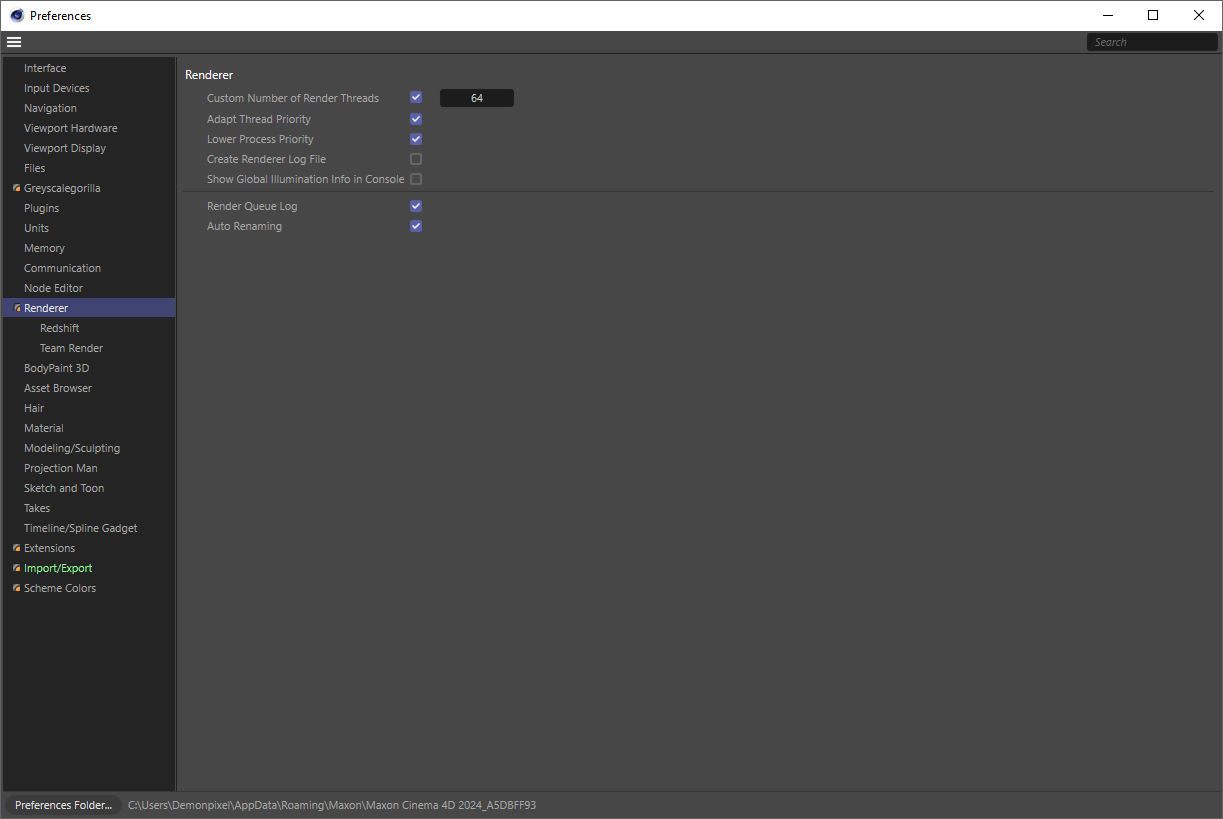
Task: Expand the Scheme Colors category icon
Action: click(17, 588)
